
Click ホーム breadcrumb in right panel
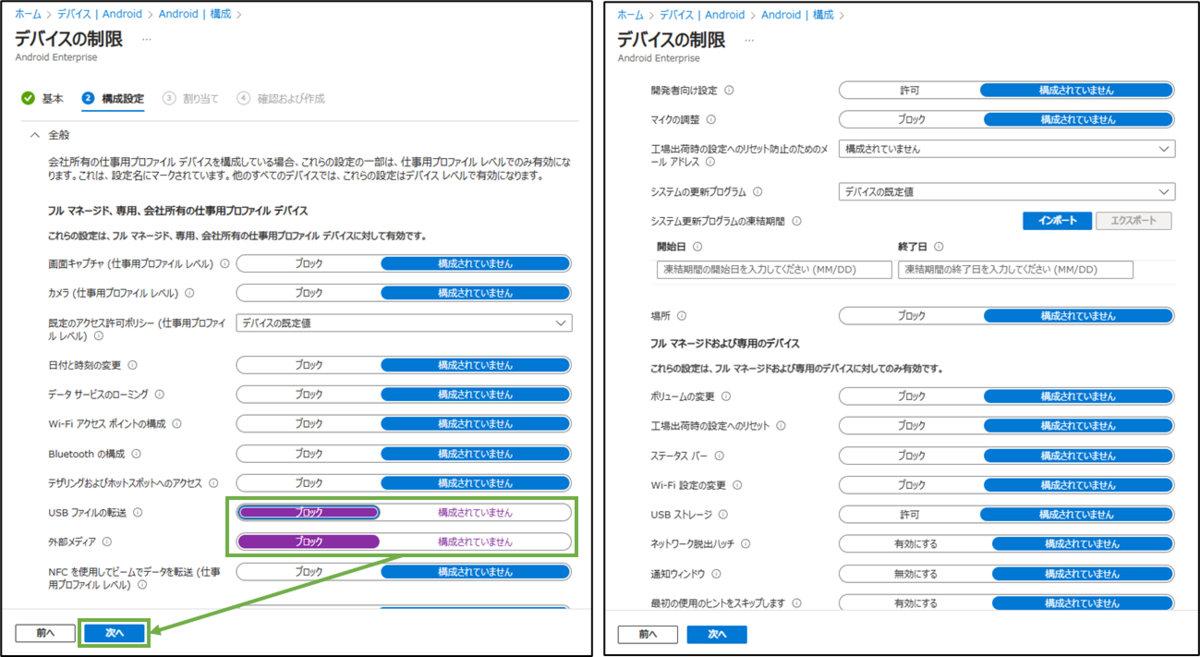[630, 14]
